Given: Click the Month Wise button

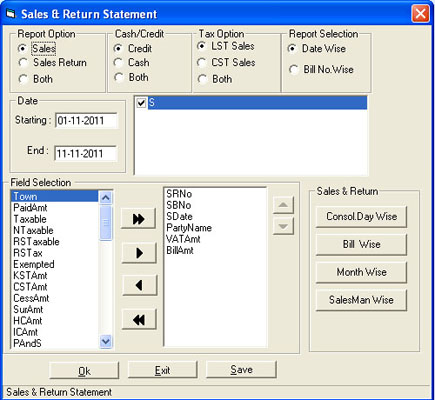Looking at the screenshot, I should 361,272.
